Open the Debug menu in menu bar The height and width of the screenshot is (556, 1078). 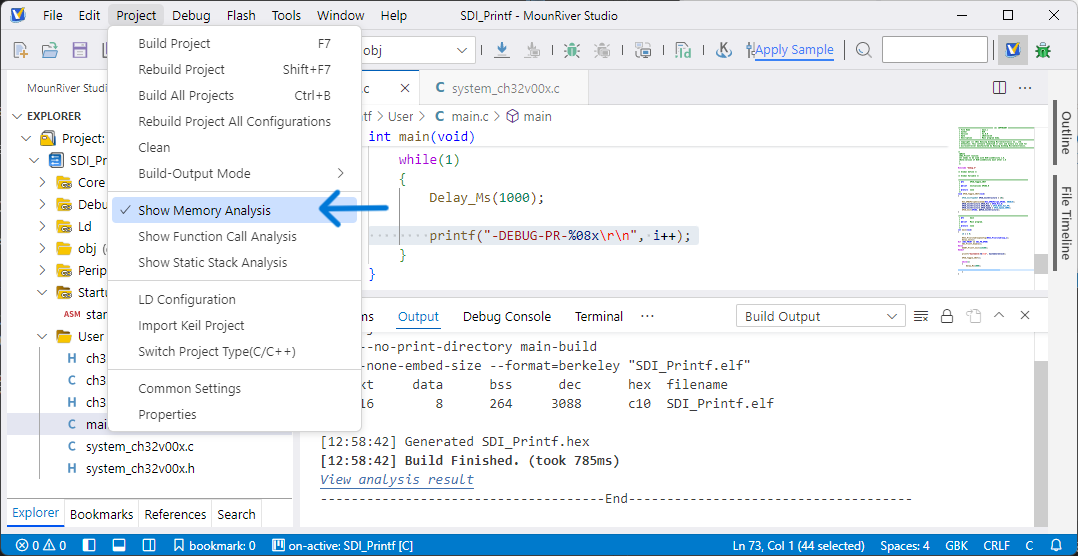191,15
